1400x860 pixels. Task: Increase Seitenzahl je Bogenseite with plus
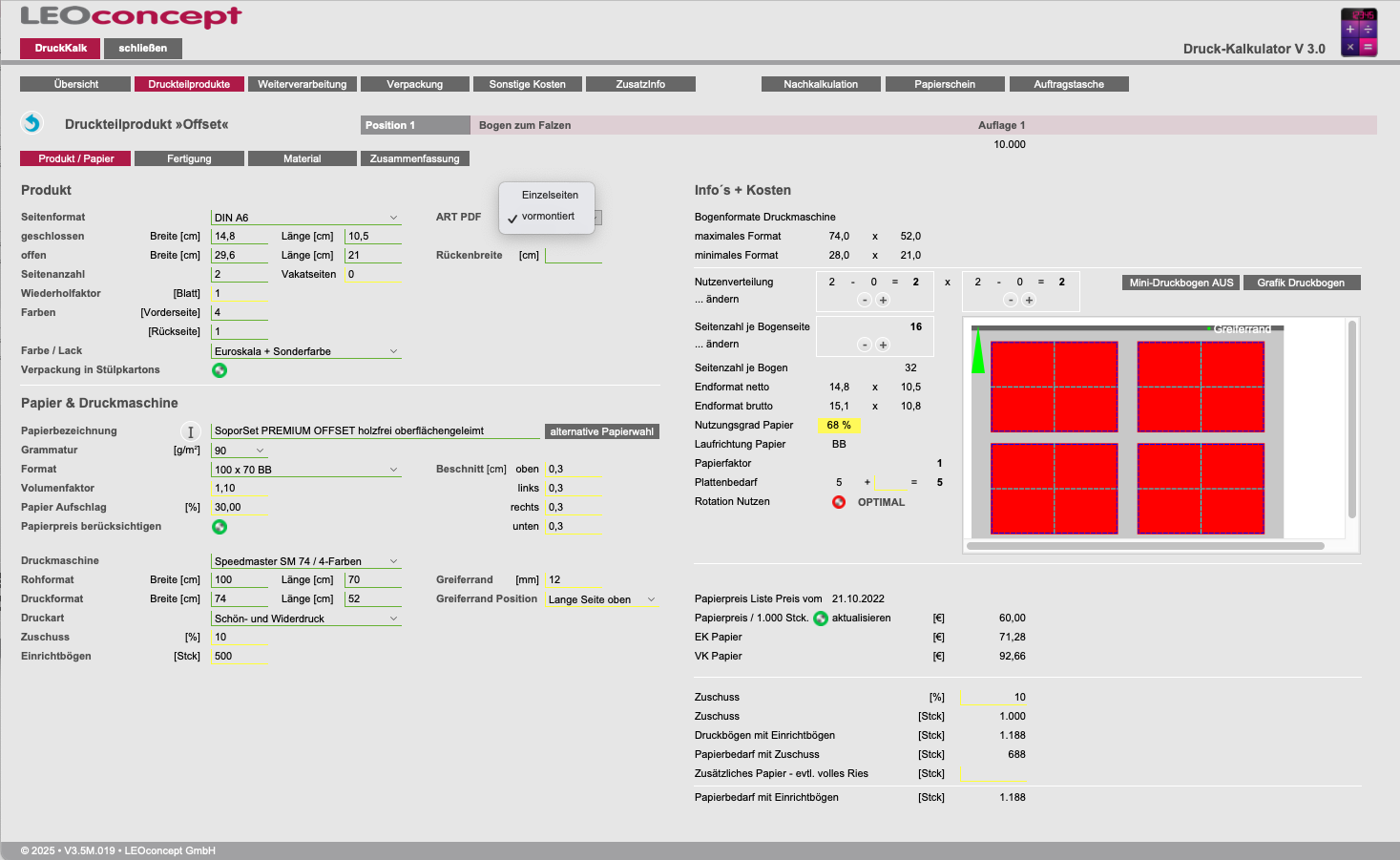coord(883,345)
